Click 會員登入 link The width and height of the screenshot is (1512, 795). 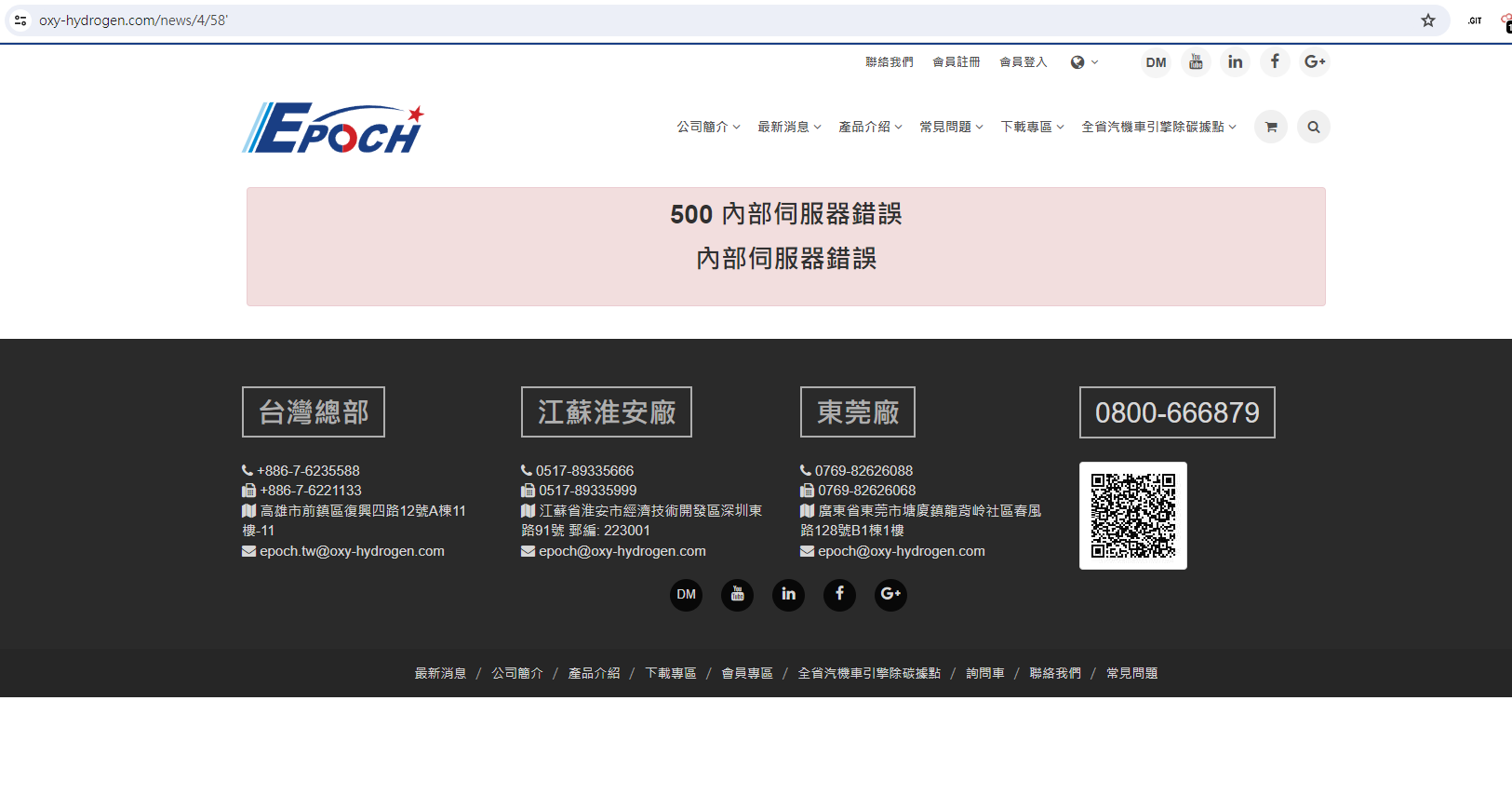1024,62
